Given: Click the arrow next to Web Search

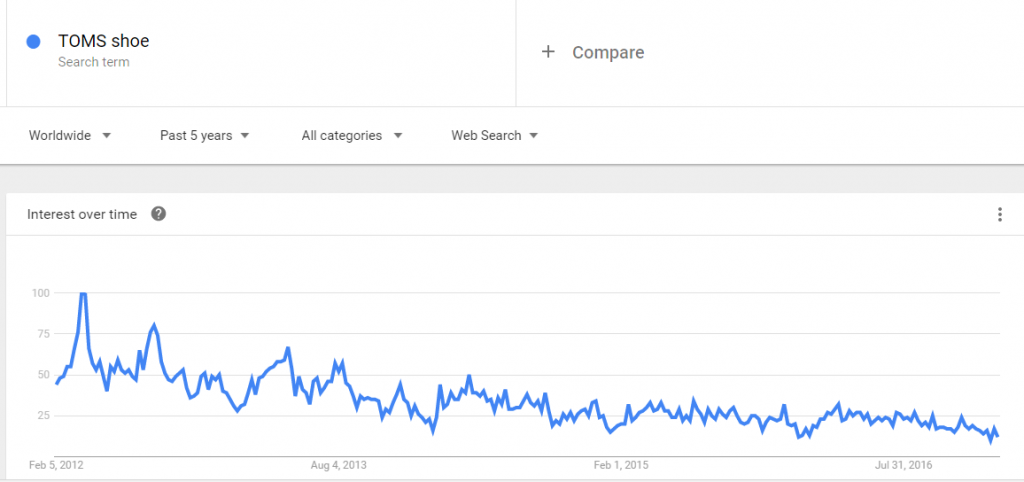Looking at the screenshot, I should click(x=534, y=136).
